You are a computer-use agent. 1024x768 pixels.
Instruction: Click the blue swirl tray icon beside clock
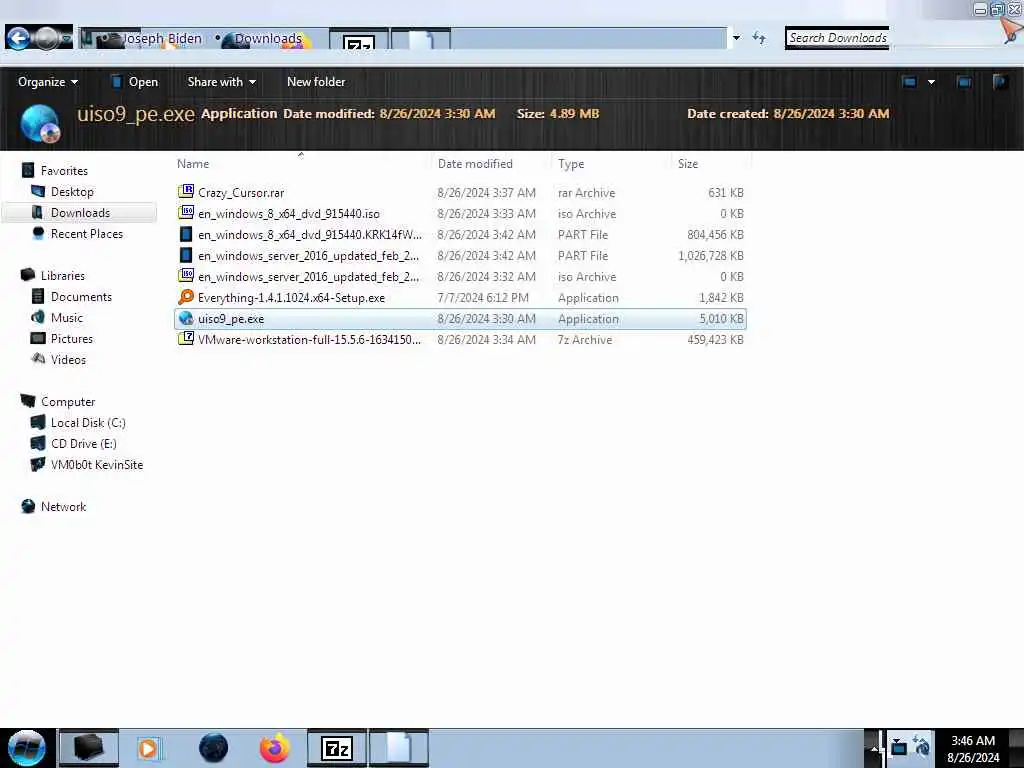pos(922,746)
